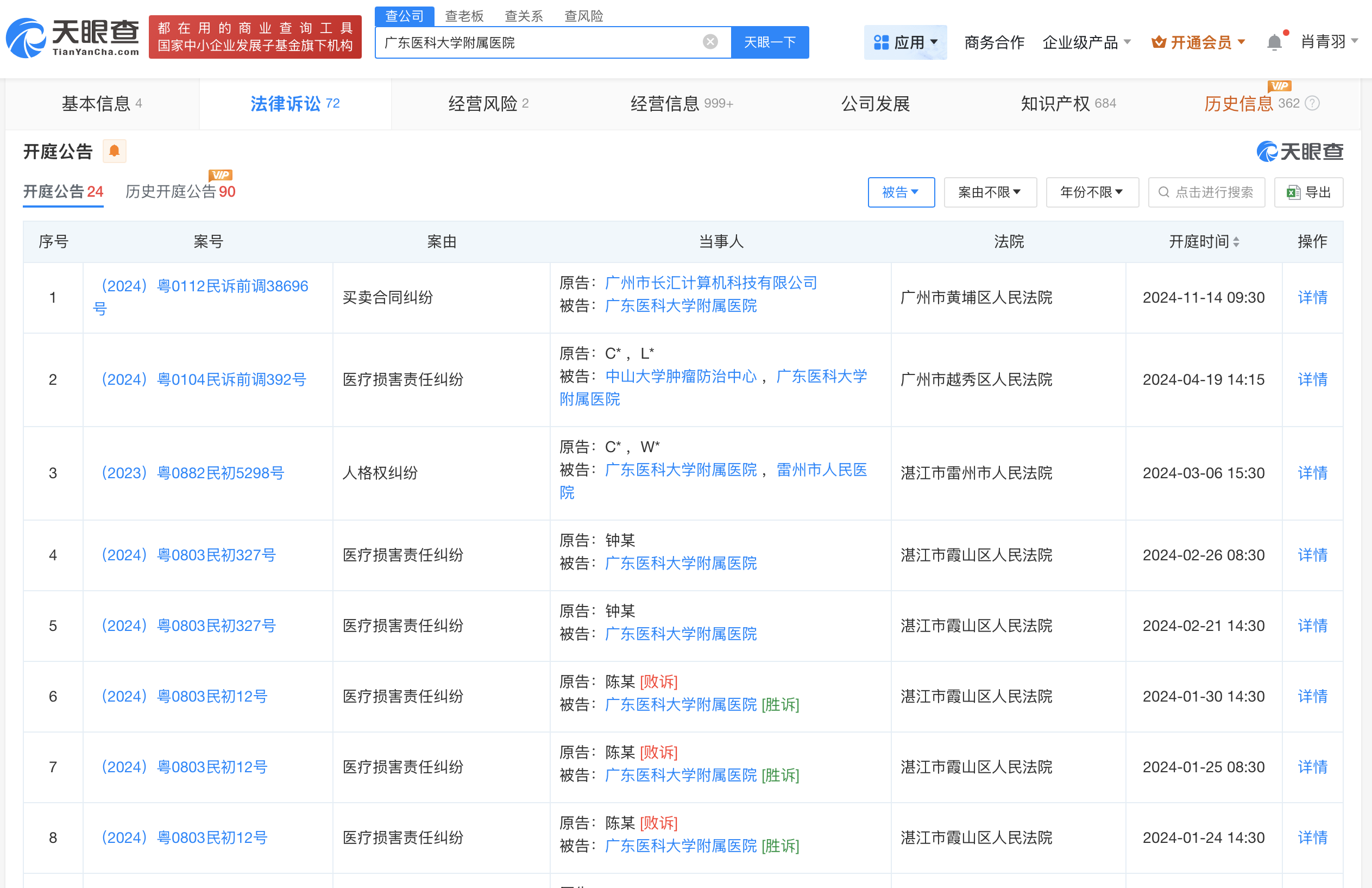Open the notification bell in the header
This screenshot has width=1372, height=888.
click(x=1274, y=42)
